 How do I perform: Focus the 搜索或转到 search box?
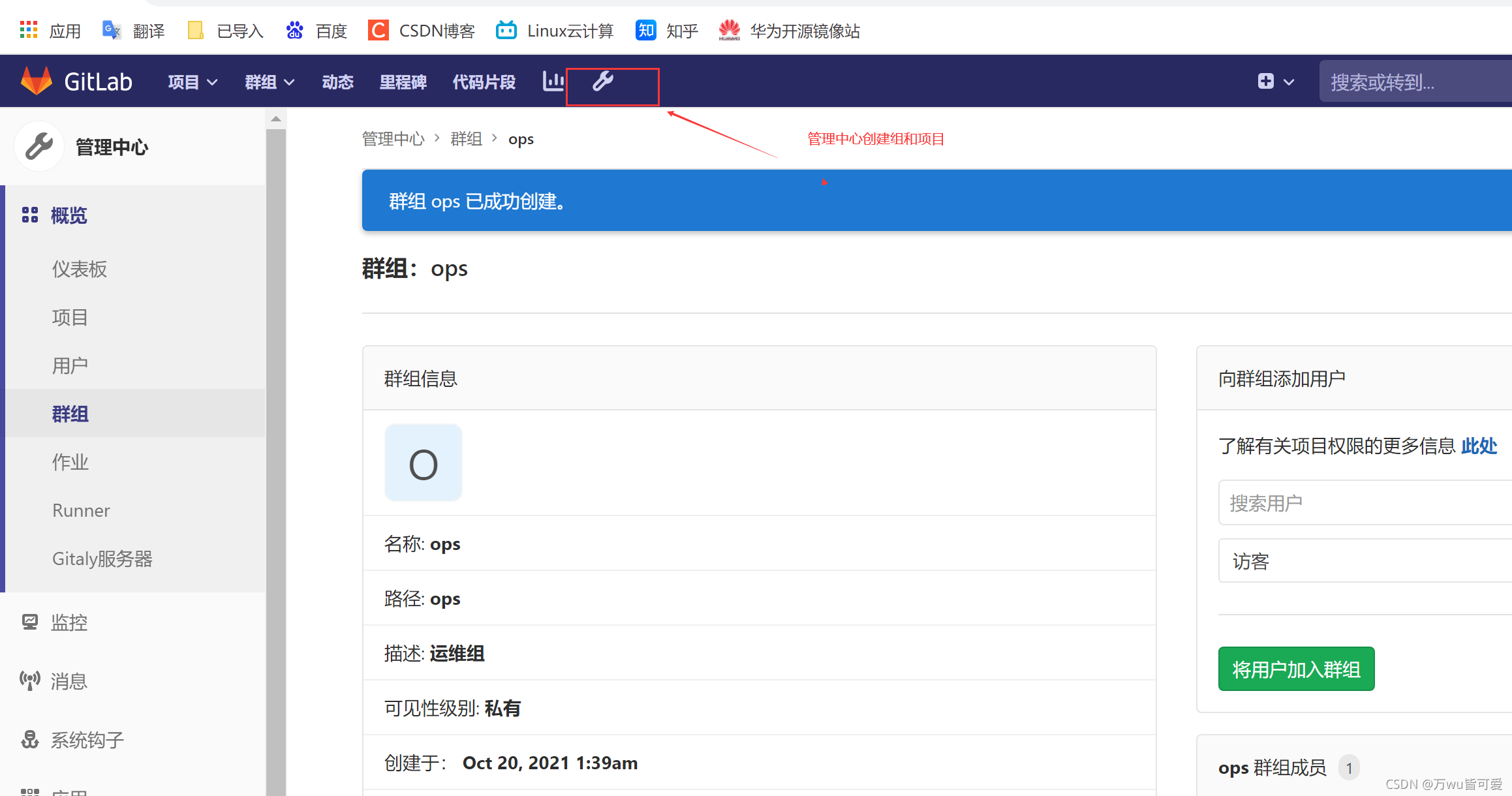1415,82
